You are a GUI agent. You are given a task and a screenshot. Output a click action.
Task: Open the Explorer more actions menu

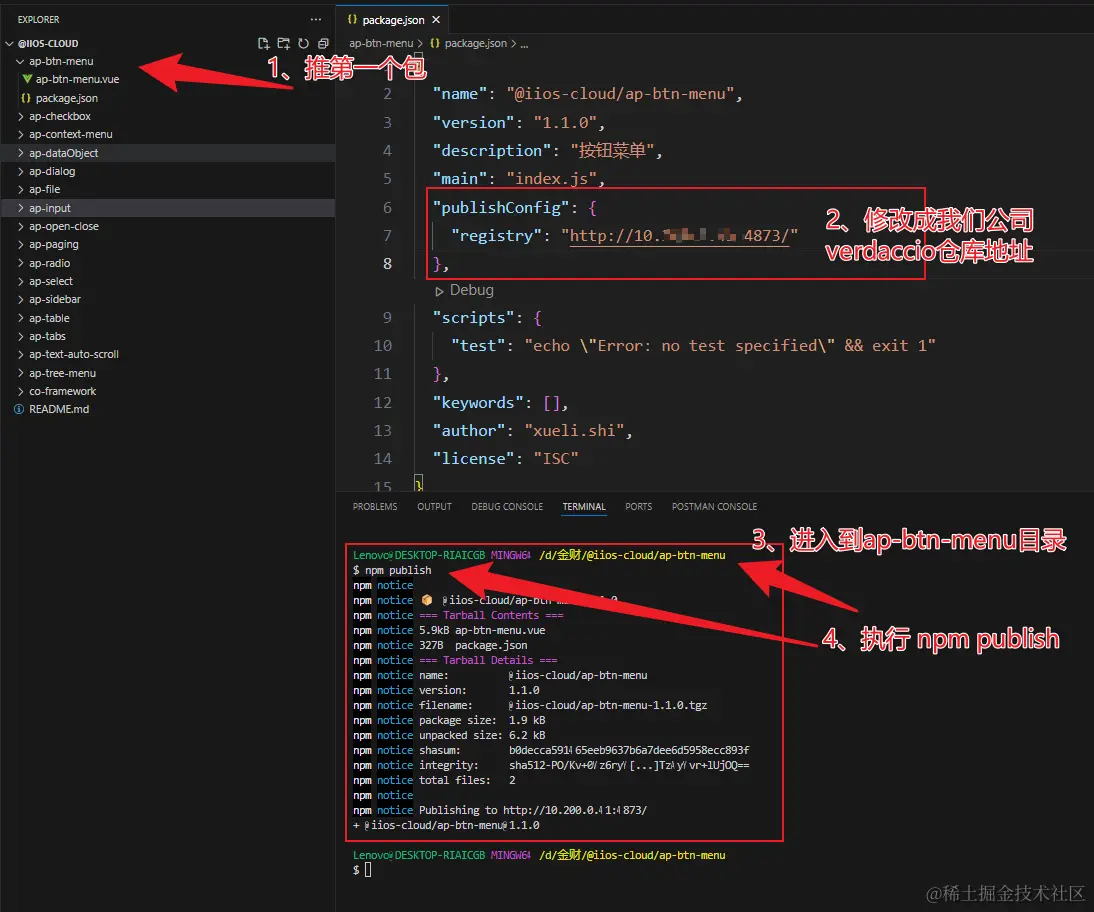click(316, 20)
